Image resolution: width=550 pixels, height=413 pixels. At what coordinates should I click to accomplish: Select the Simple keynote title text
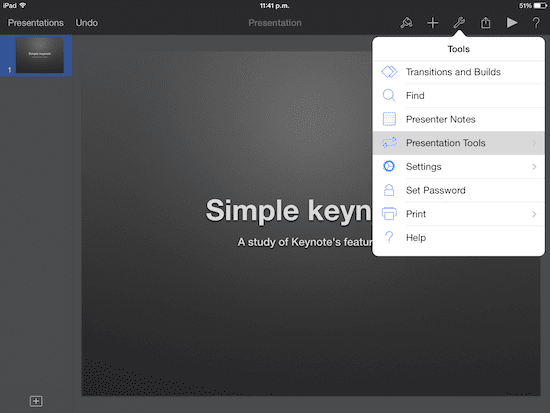click(288, 211)
